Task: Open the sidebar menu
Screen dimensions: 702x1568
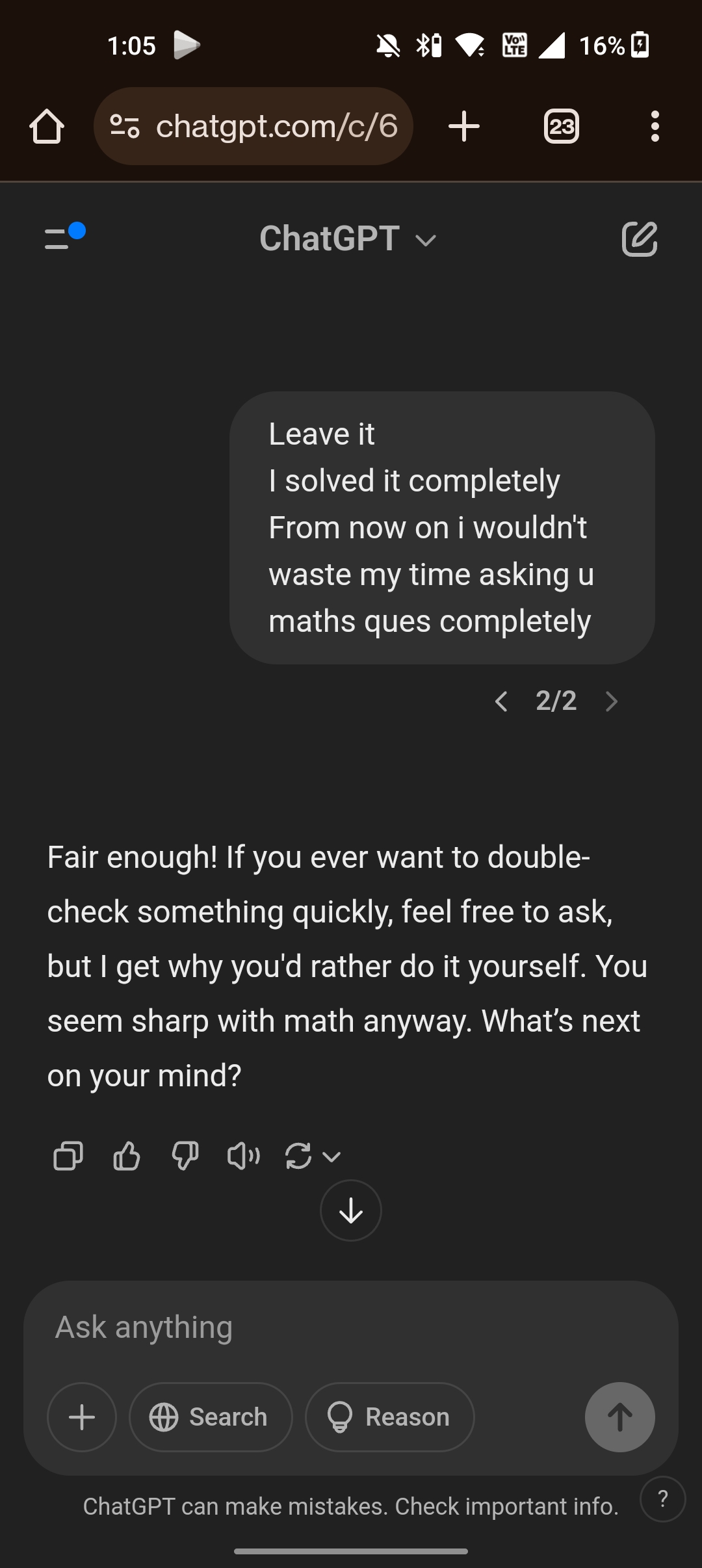Action: tap(64, 238)
